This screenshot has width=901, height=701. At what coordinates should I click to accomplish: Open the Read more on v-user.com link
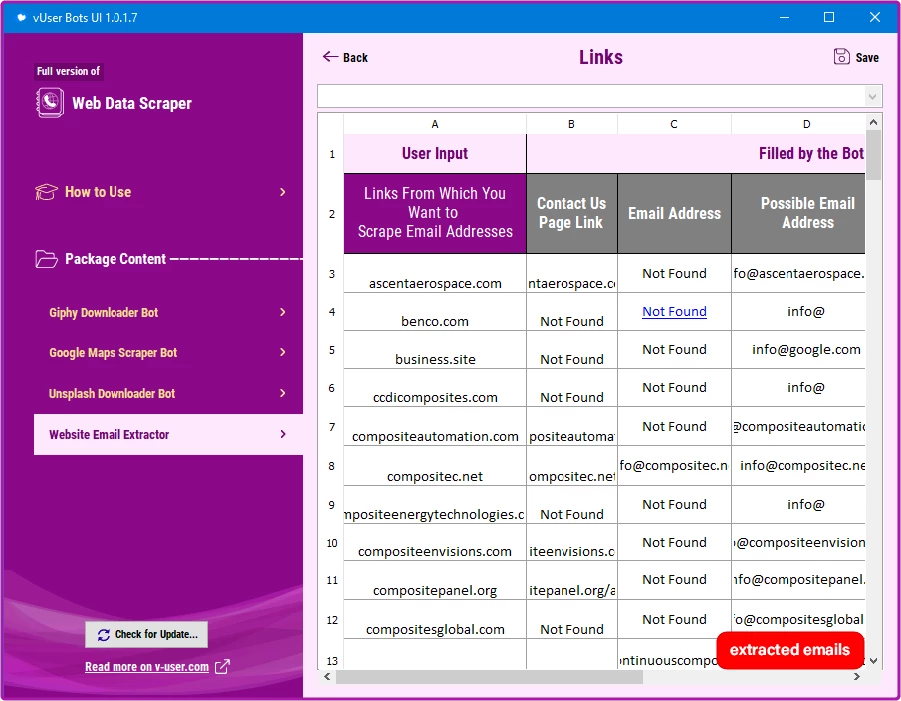tap(147, 667)
